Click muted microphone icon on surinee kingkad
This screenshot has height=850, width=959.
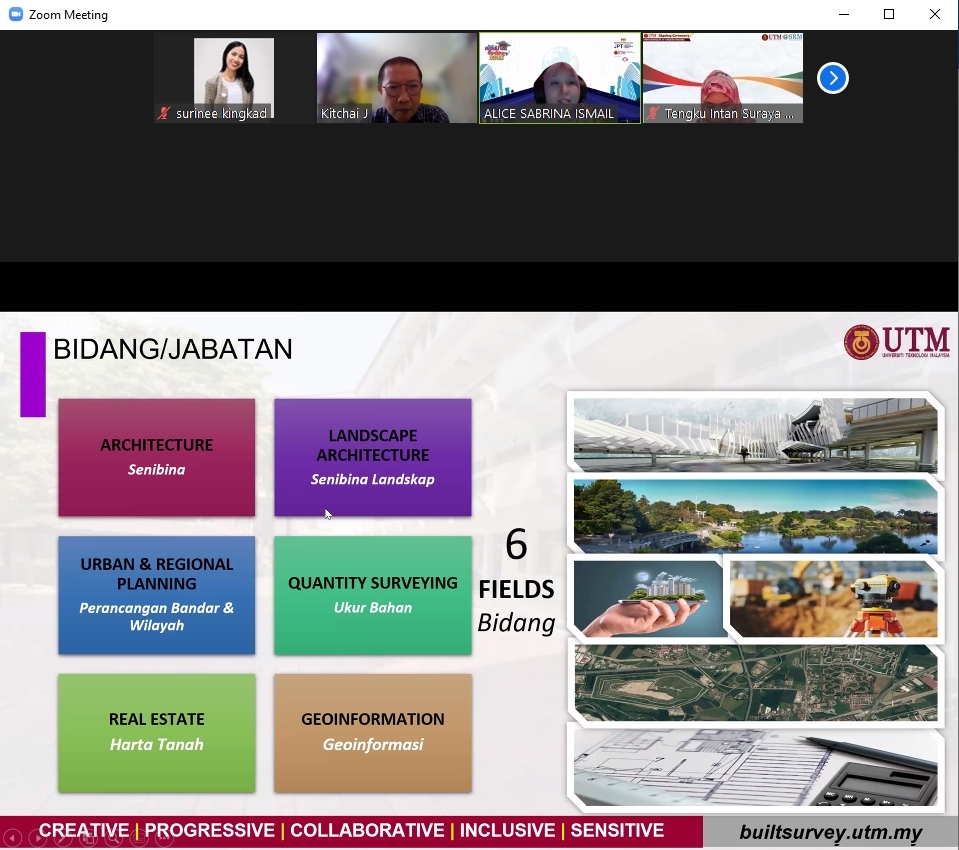point(164,114)
